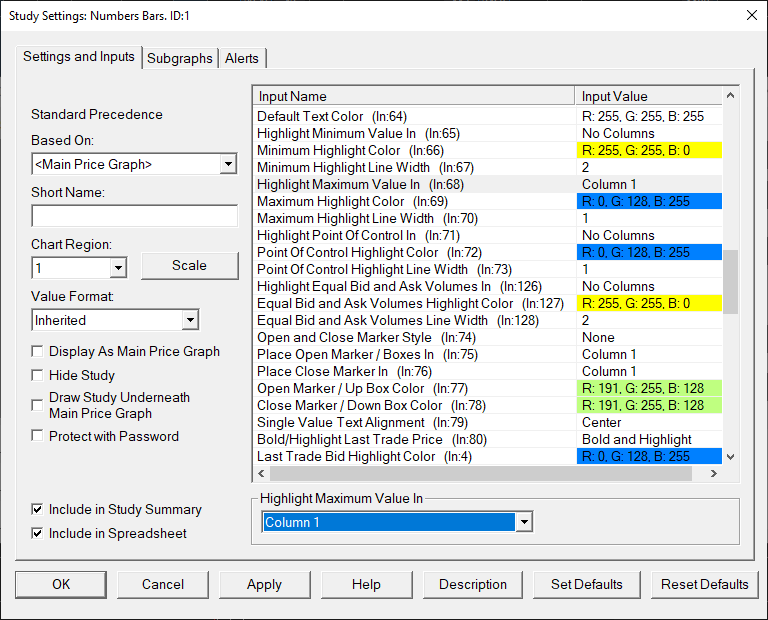Image resolution: width=768 pixels, height=620 pixels.
Task: Click the 'Bold and Highlight' value cell
Action: pyautogui.click(x=649, y=439)
